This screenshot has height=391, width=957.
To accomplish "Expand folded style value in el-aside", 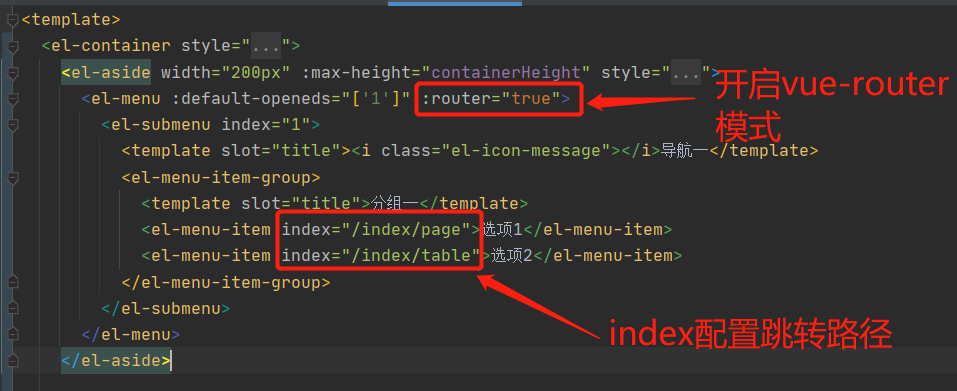I will point(686,73).
